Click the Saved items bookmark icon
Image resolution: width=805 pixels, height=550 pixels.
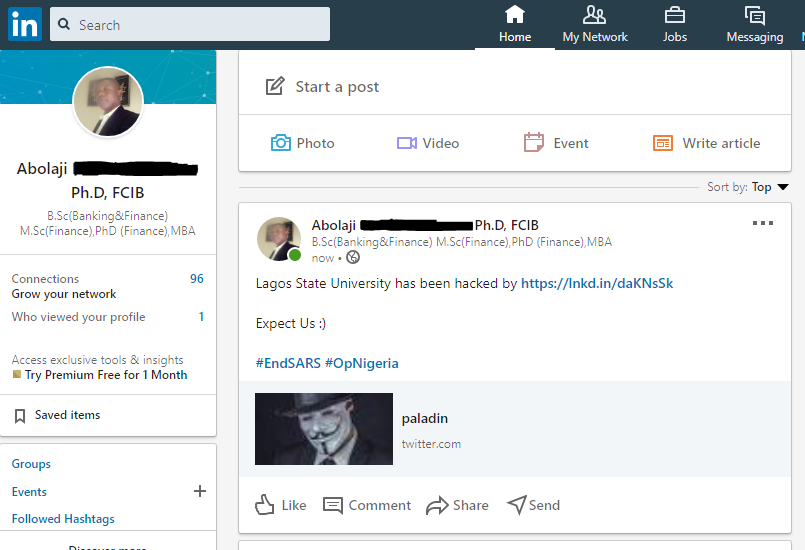(x=20, y=415)
